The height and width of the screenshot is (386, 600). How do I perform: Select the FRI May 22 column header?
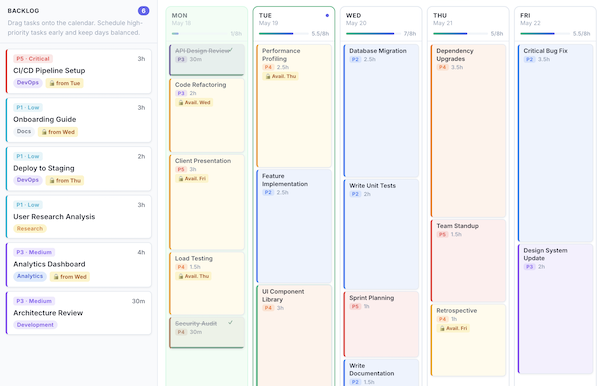click(x=555, y=24)
